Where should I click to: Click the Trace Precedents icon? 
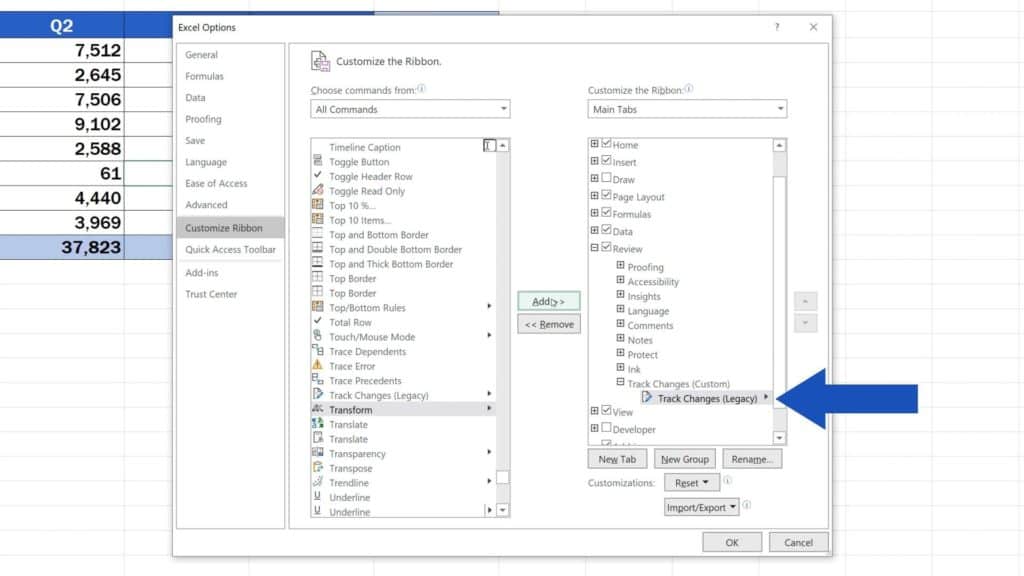click(x=317, y=379)
